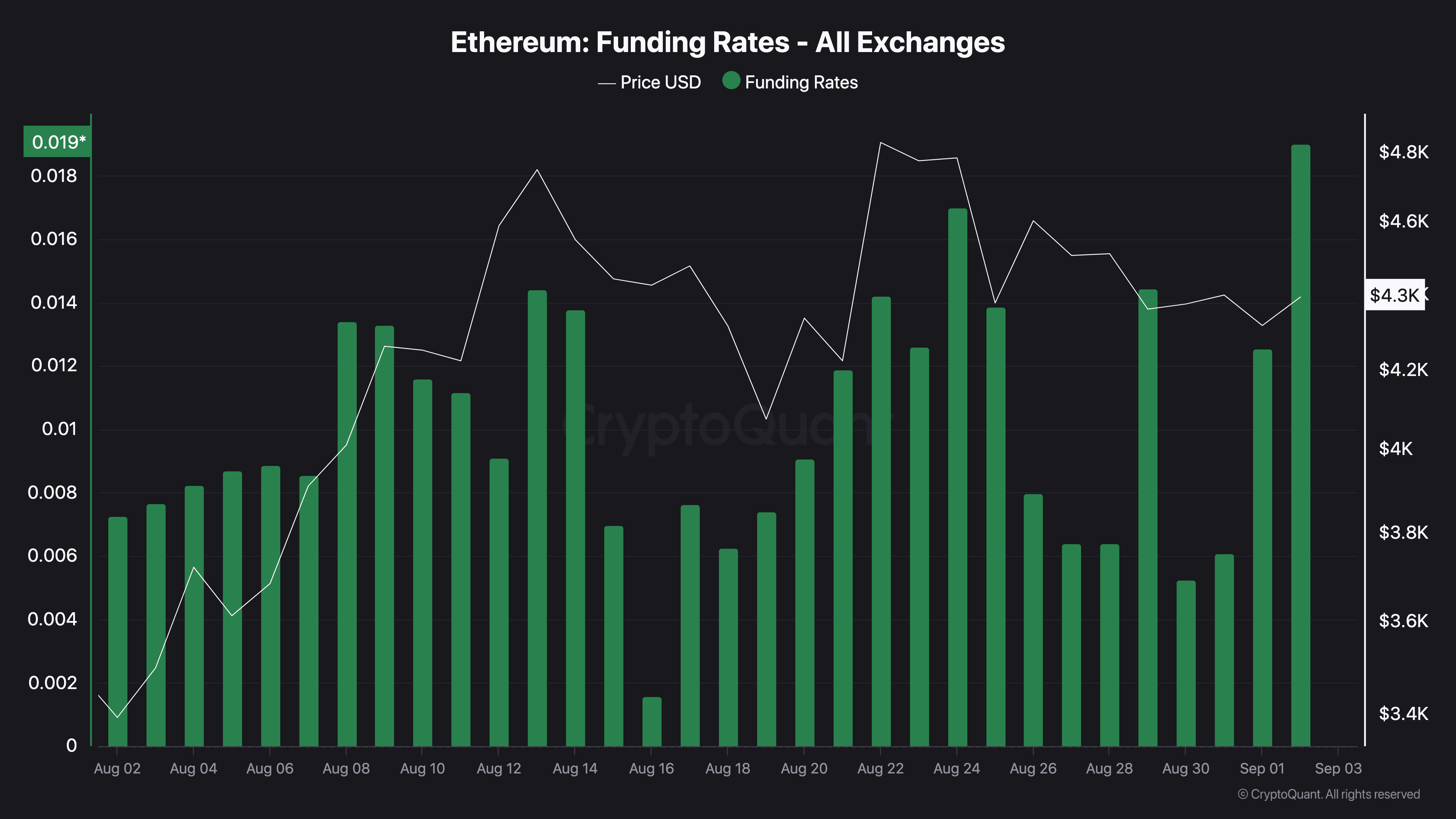
Task: Select the Aug 13 funding rate bar
Action: coord(537,518)
